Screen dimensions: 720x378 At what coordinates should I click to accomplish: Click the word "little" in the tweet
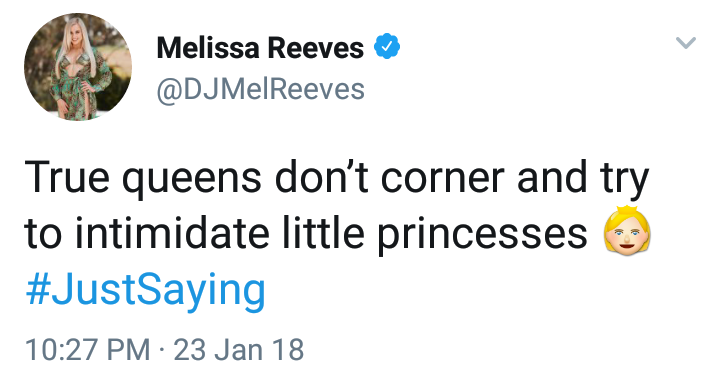[x=323, y=232]
